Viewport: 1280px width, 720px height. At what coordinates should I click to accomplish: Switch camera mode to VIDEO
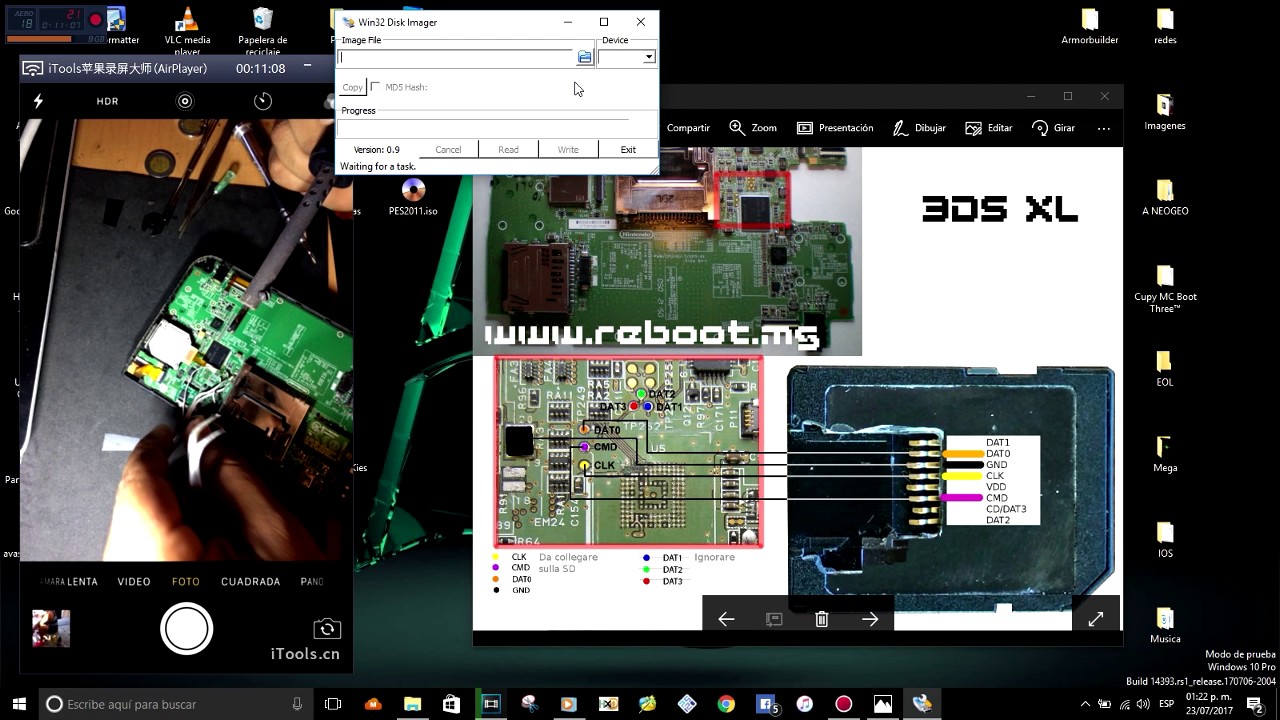tap(134, 581)
